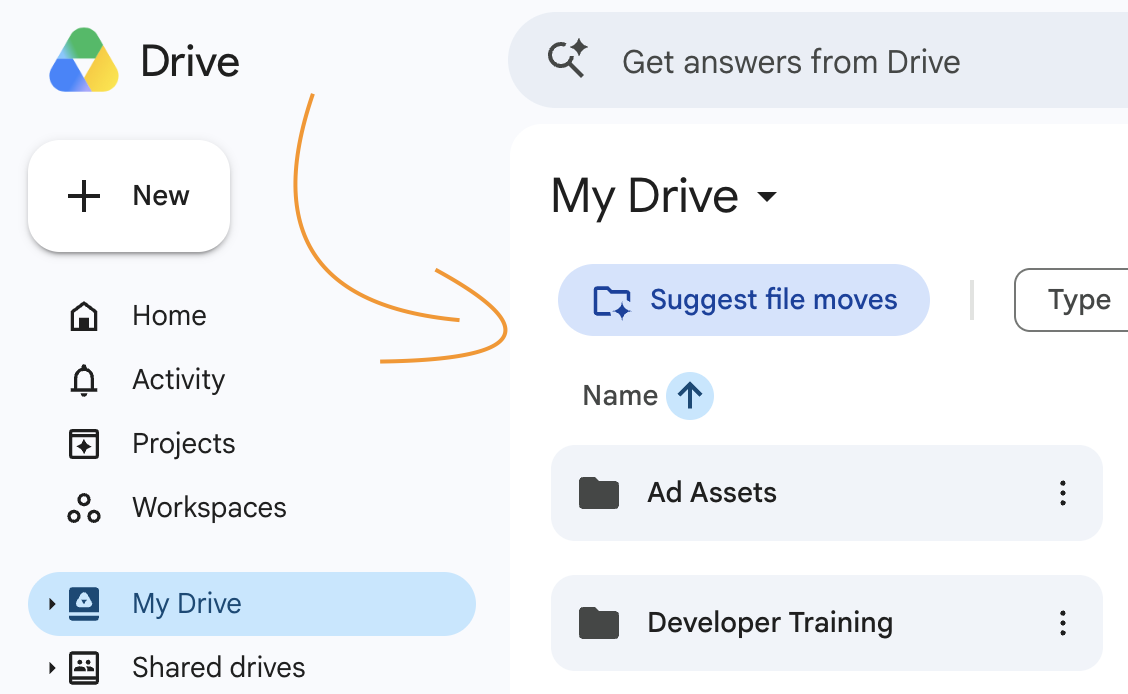Viewport: 1128px width, 694px height.
Task: Click the search sparkle magnifier icon
Action: coord(568,59)
